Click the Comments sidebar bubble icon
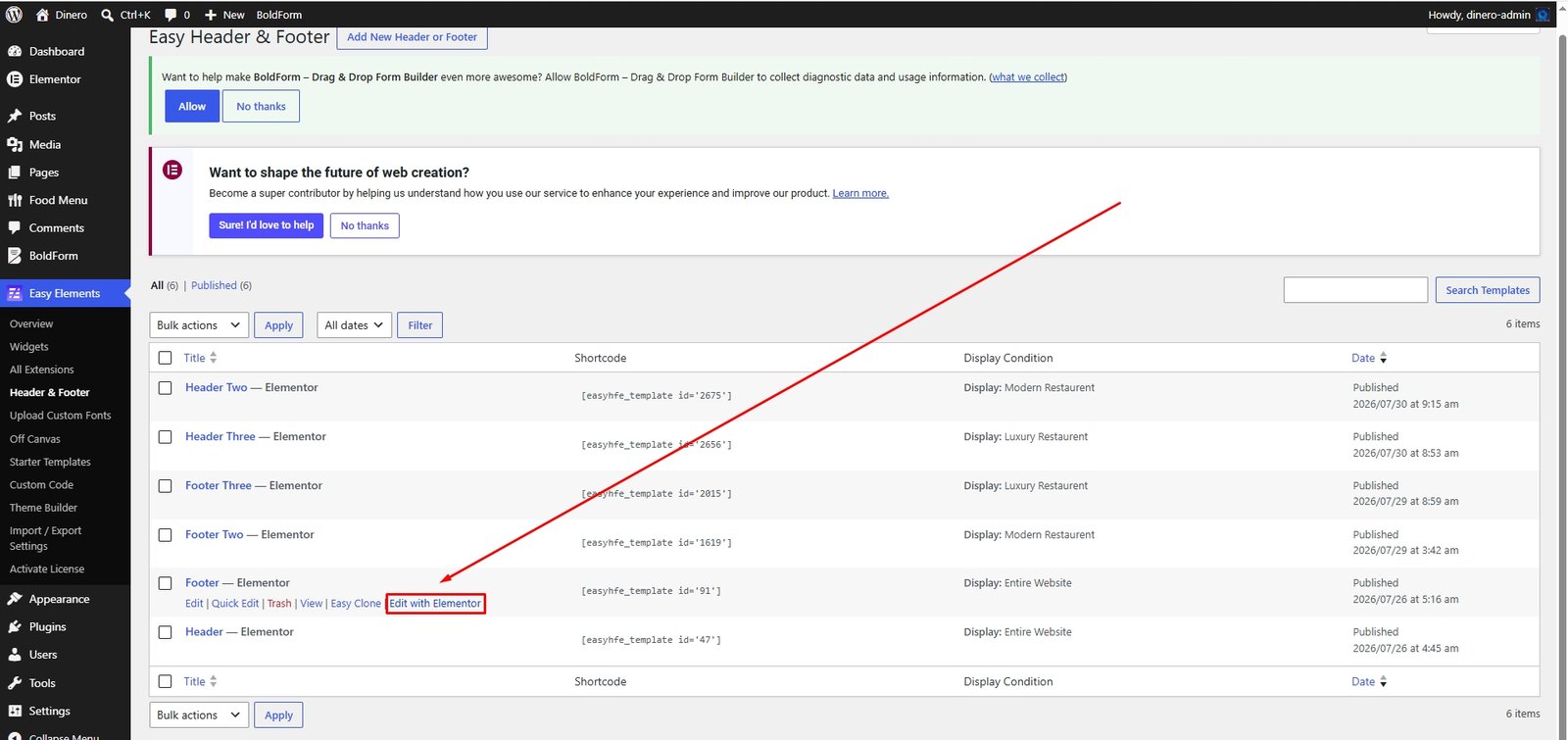This screenshot has height=740, width=1568. (x=15, y=227)
